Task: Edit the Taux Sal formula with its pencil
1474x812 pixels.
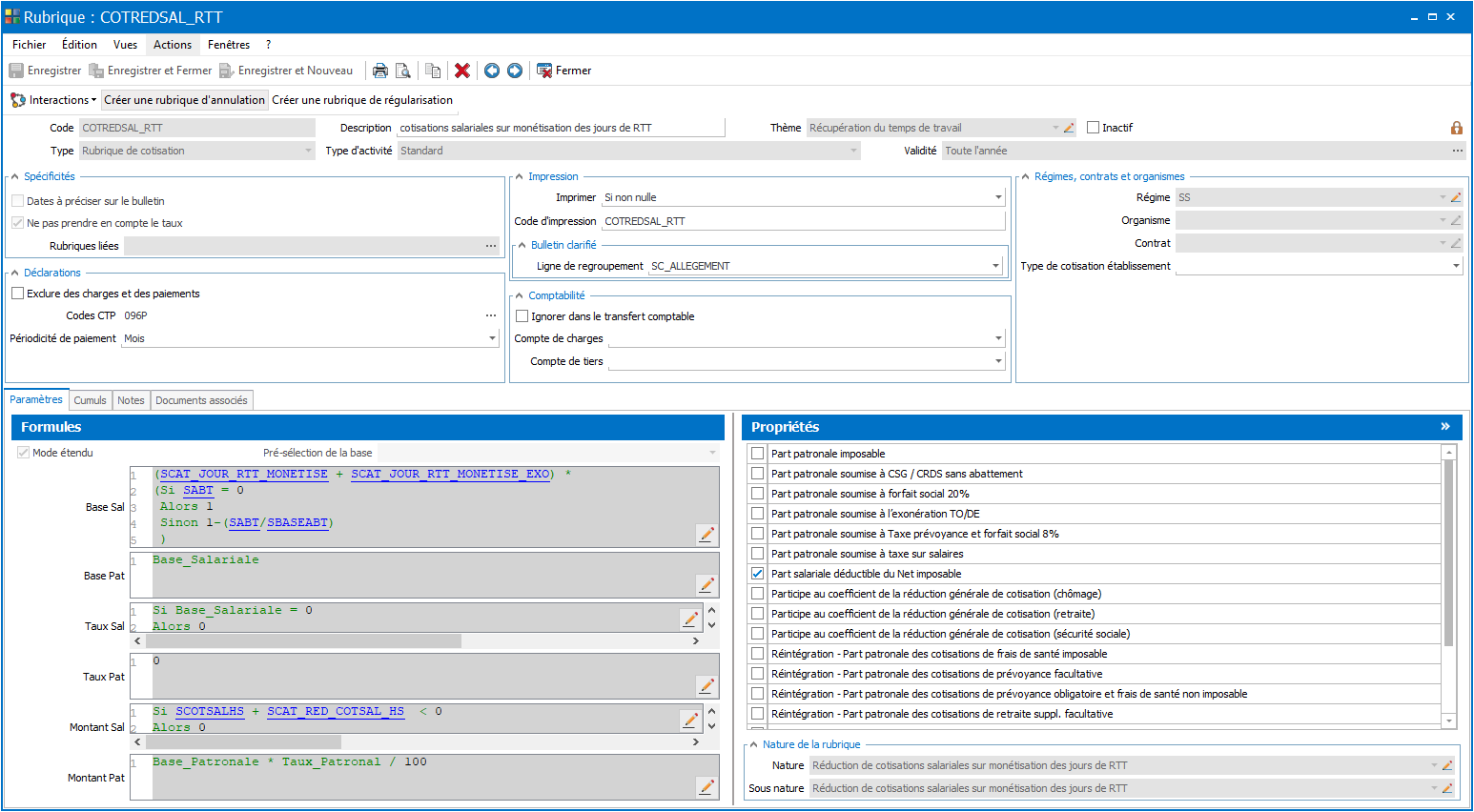Action: 690,619
